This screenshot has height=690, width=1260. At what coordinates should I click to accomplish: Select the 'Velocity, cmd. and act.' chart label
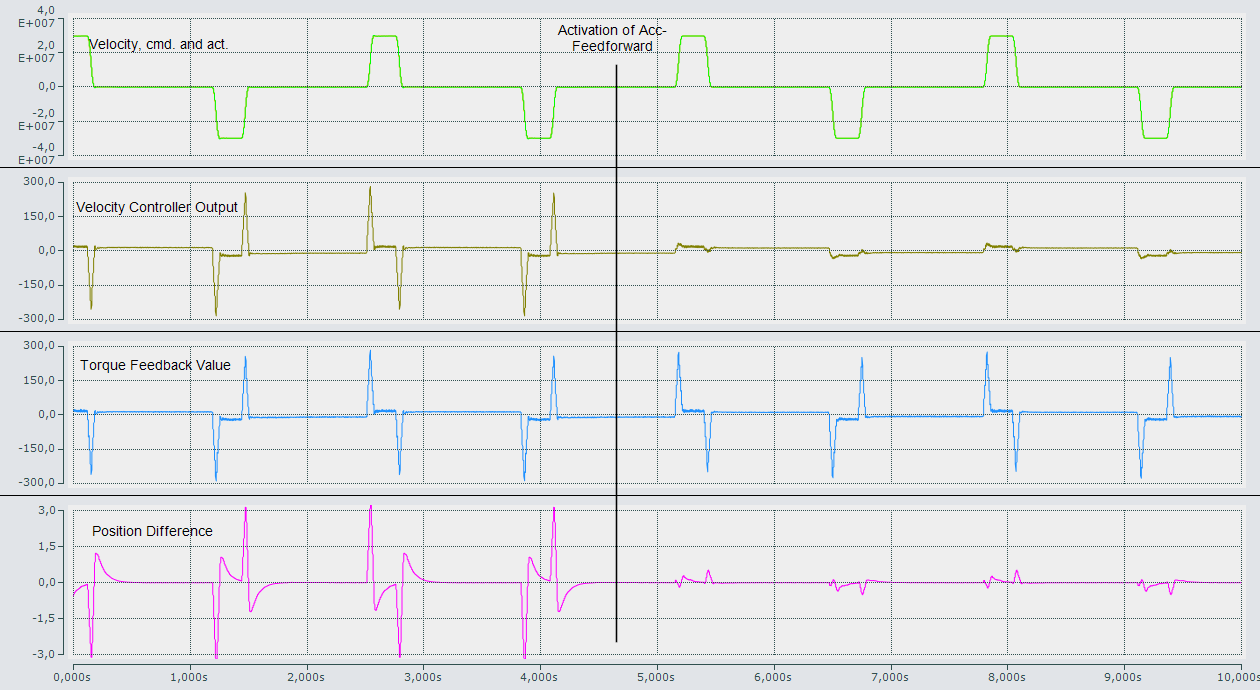159,44
